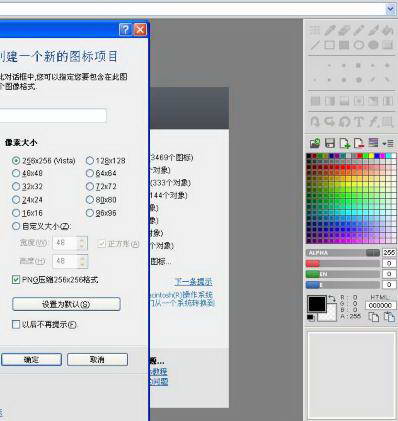398x421 pixels.
Task: Click the empty preview pane below colors
Action: pos(352,375)
